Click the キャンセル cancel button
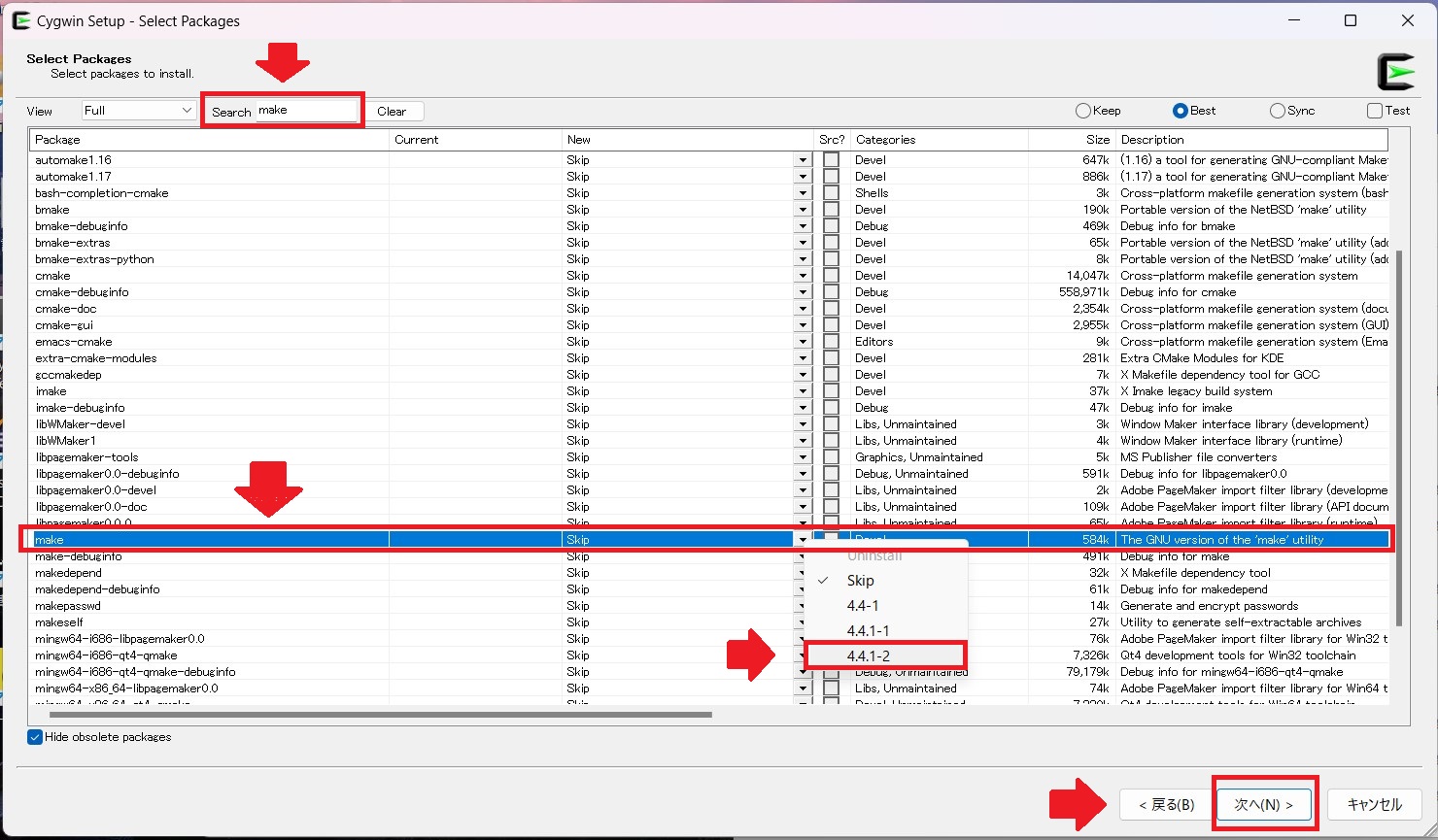The height and width of the screenshot is (840, 1438). tap(1374, 804)
